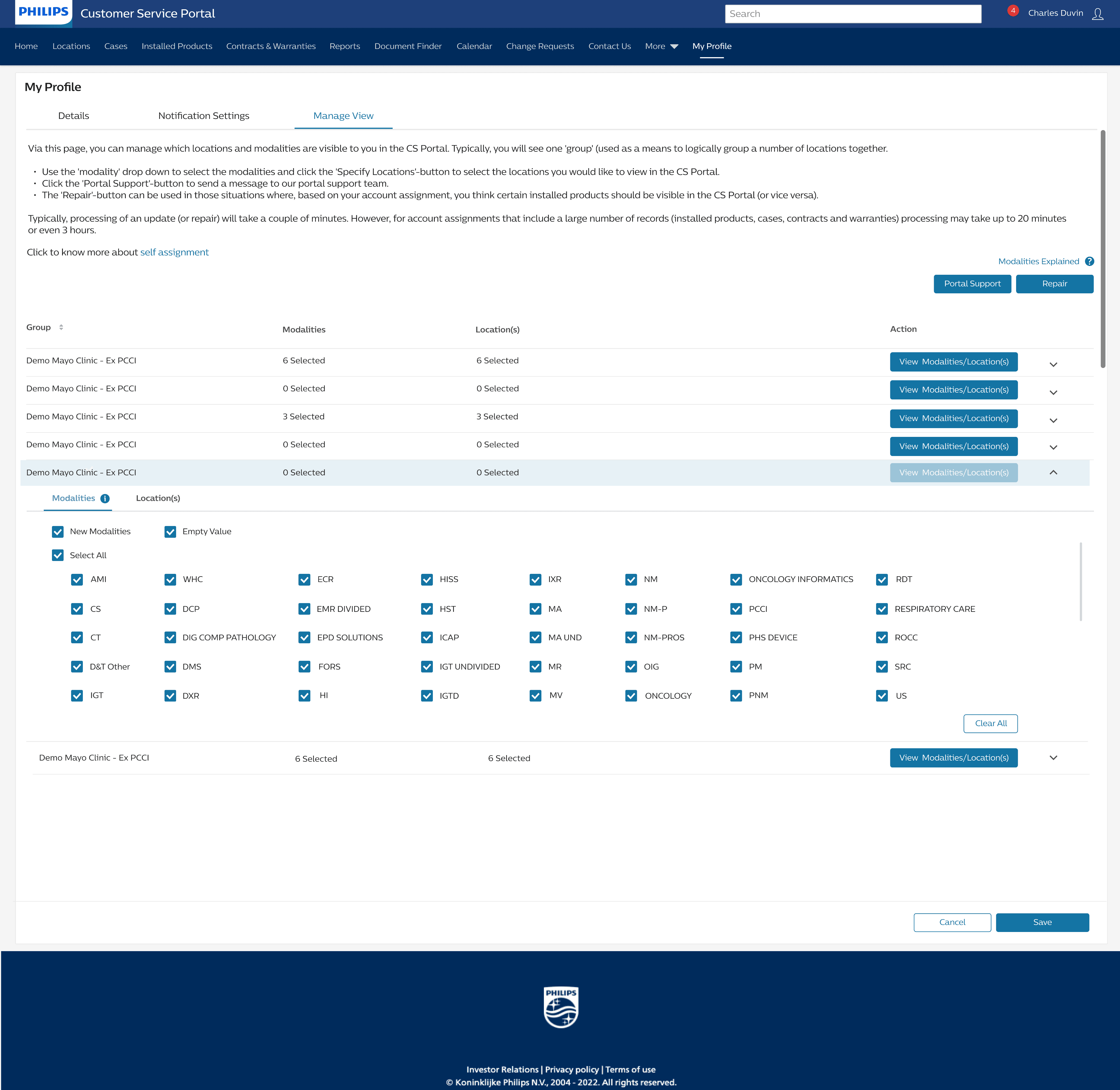This screenshot has width=1120, height=1090.
Task: Click the Philips logo in the header
Action: tap(43, 12)
